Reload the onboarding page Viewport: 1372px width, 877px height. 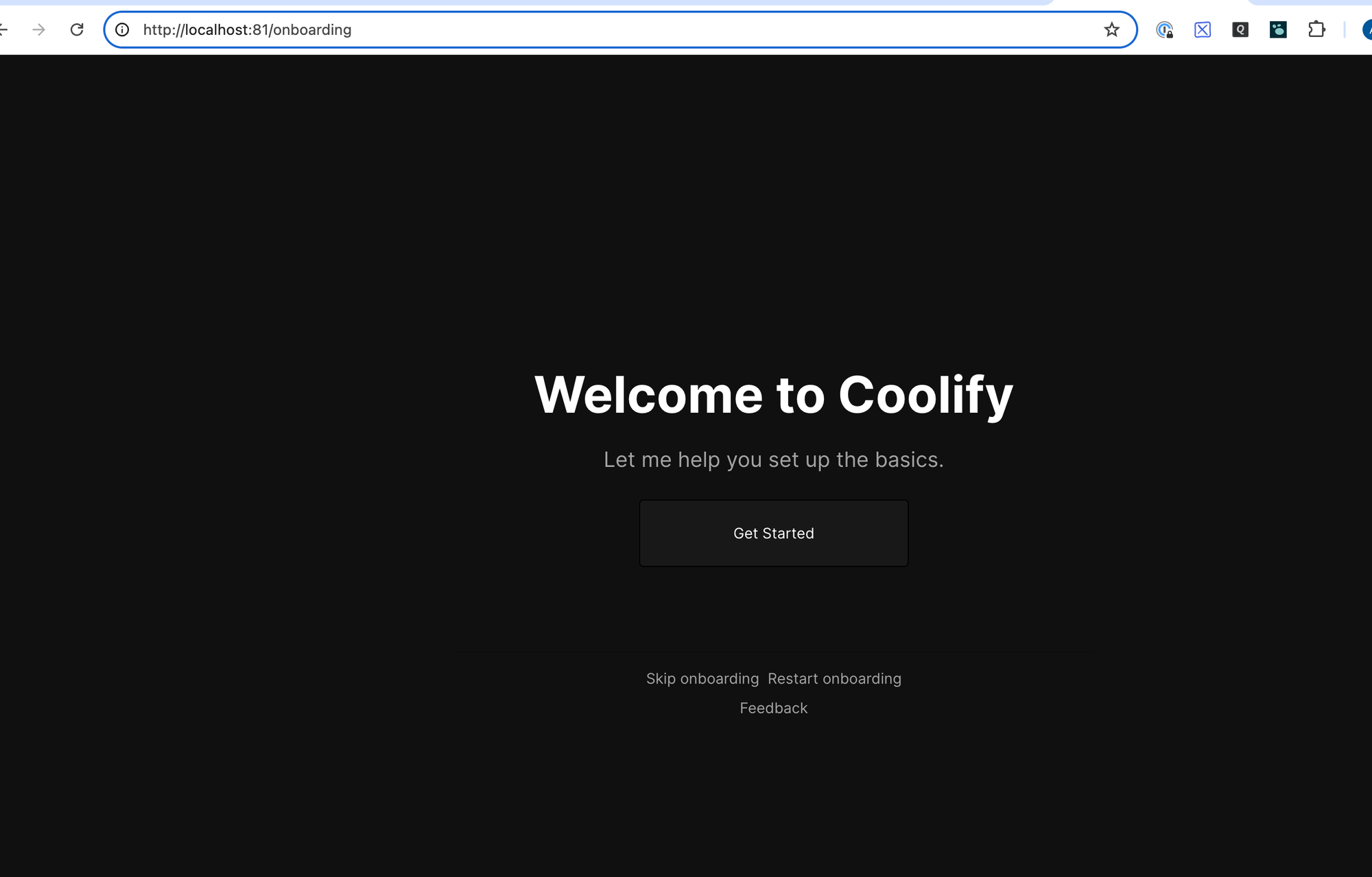[x=77, y=29]
